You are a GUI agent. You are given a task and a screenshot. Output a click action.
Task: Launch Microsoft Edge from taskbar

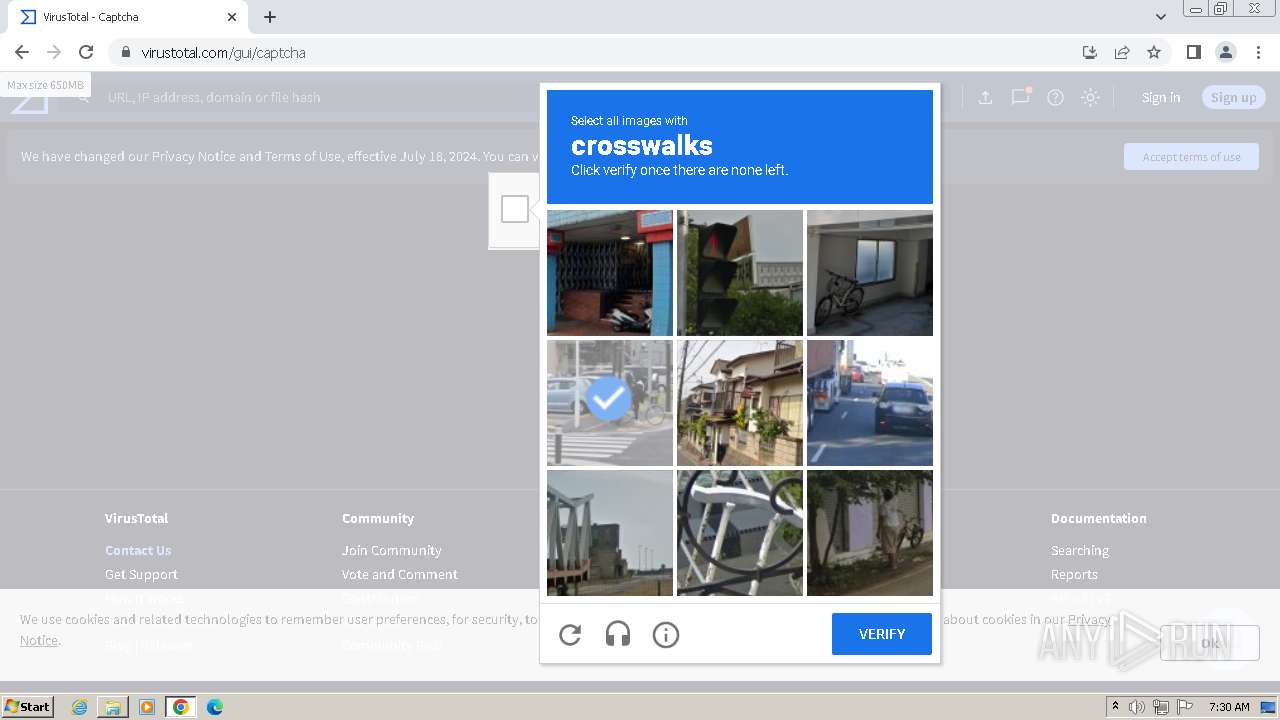pos(215,707)
